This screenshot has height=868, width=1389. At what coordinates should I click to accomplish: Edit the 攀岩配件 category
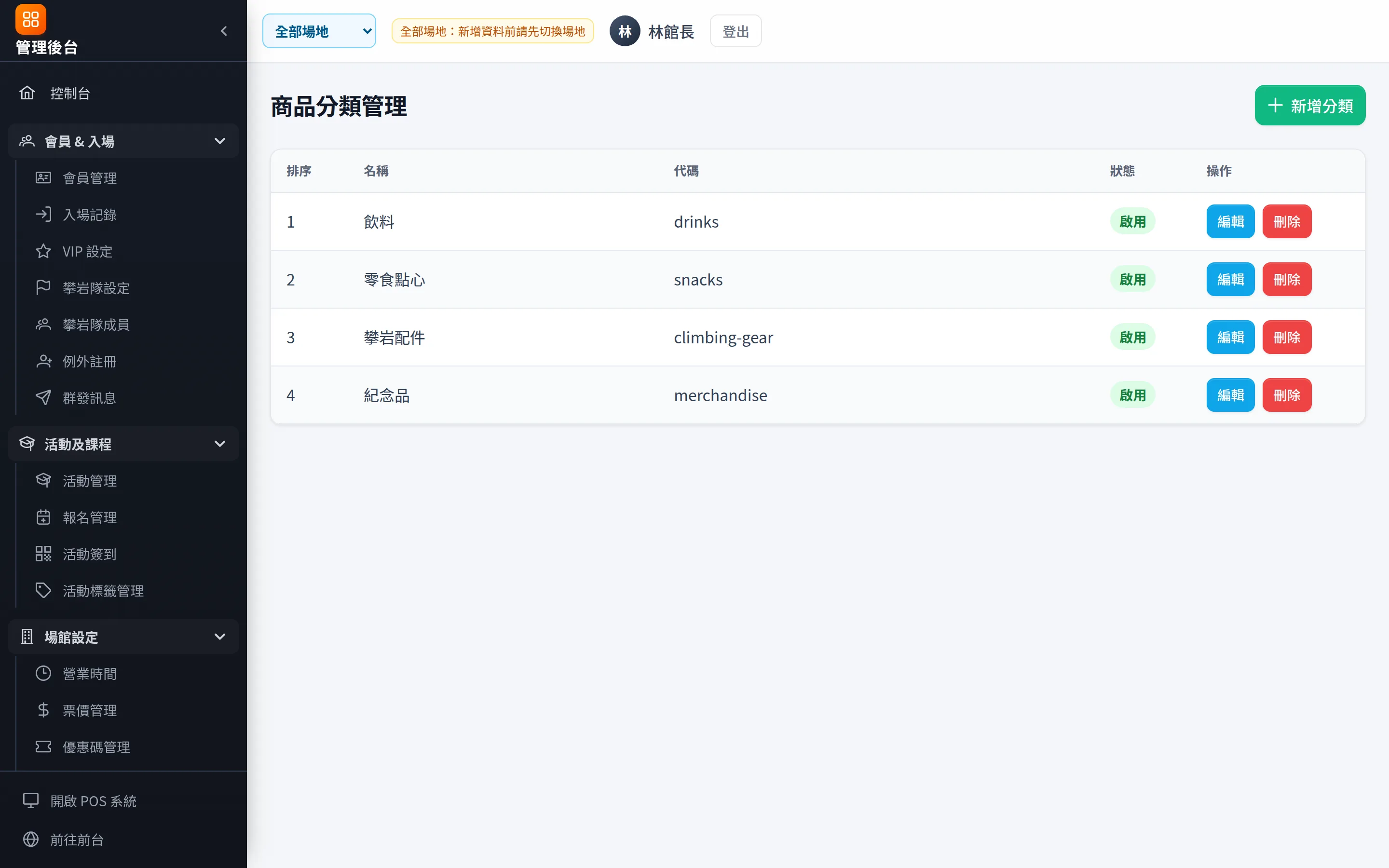pyautogui.click(x=1230, y=338)
